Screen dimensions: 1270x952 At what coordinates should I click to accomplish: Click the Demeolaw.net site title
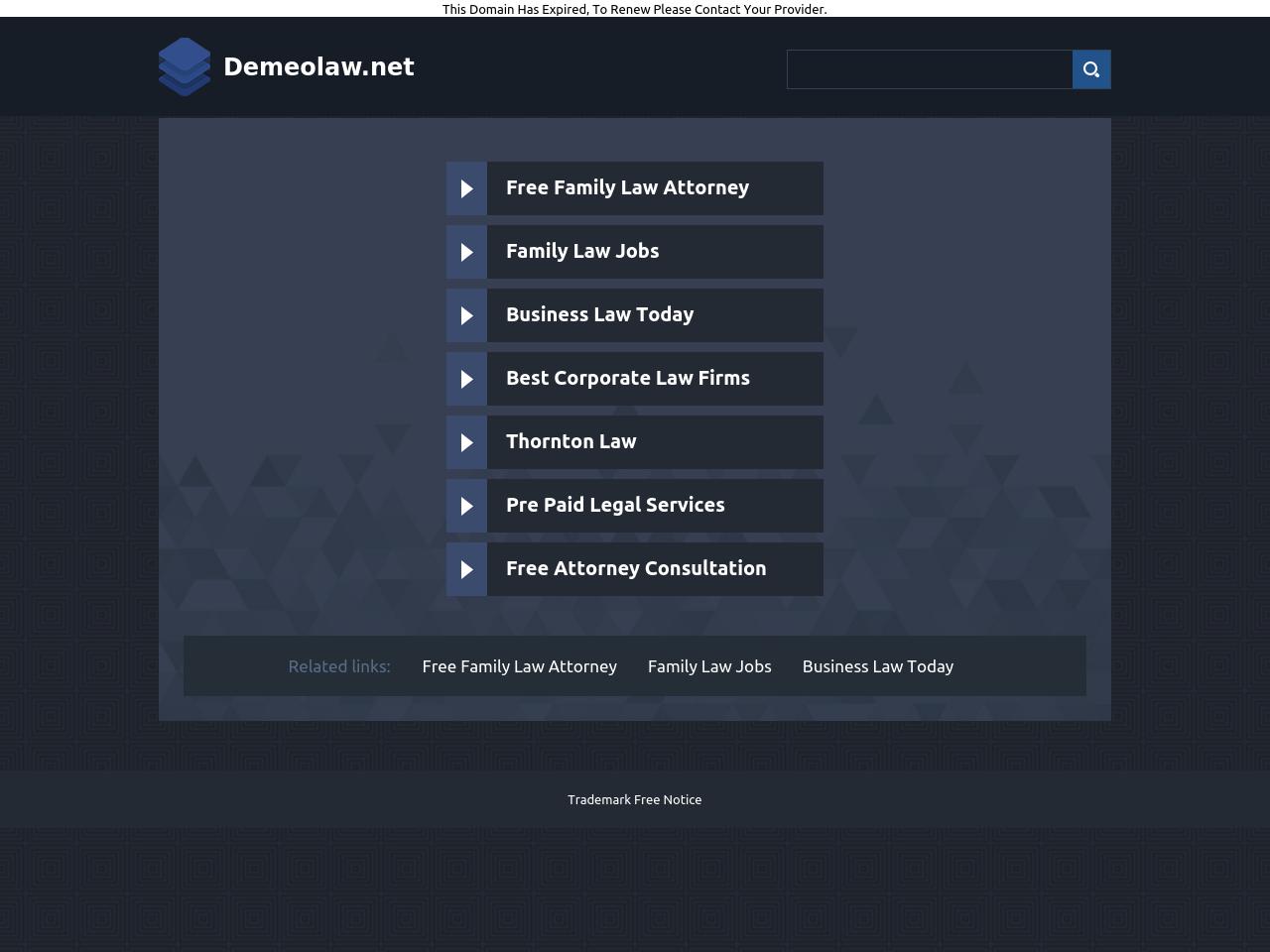(x=318, y=66)
